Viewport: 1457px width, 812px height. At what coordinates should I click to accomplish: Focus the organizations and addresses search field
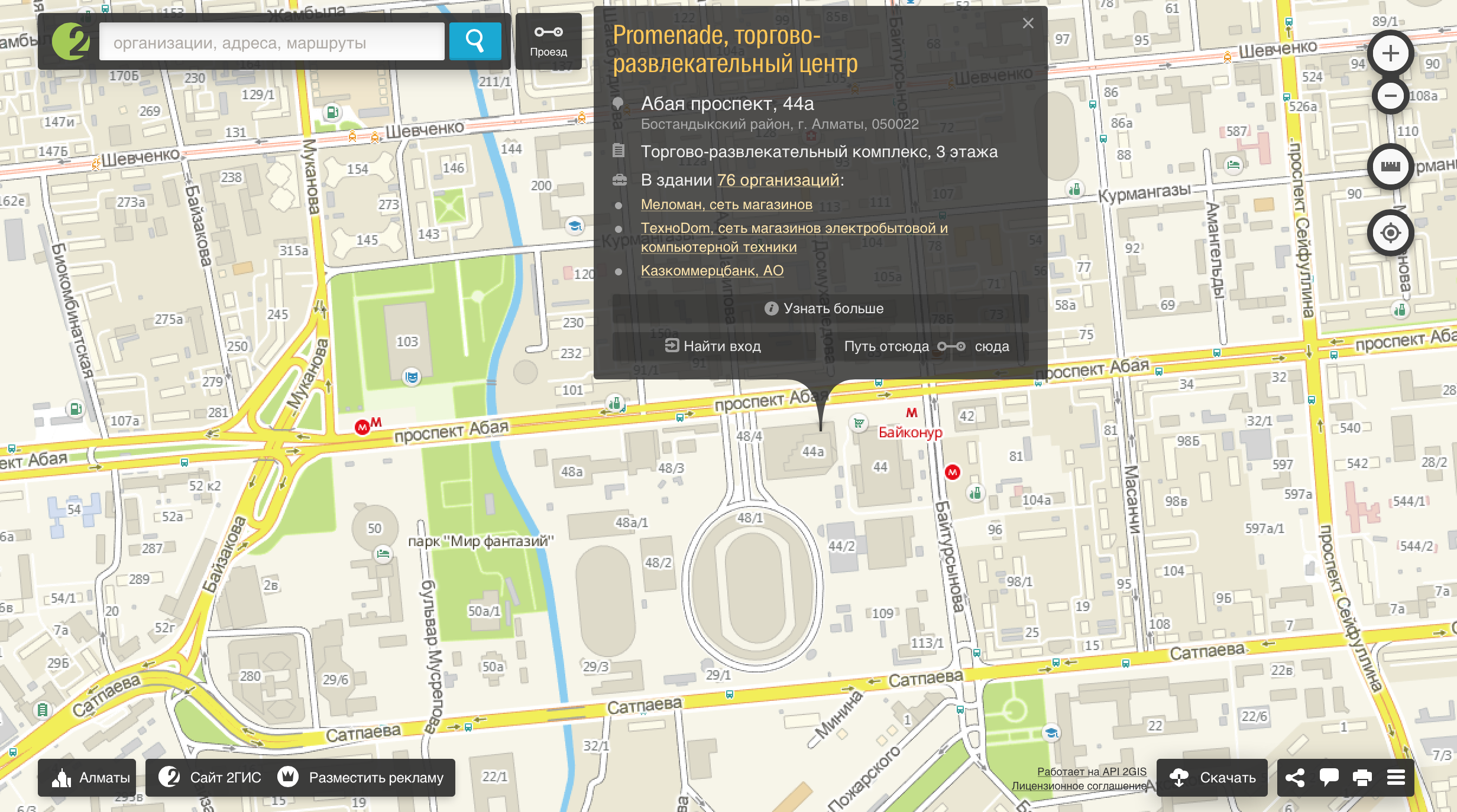click(272, 42)
